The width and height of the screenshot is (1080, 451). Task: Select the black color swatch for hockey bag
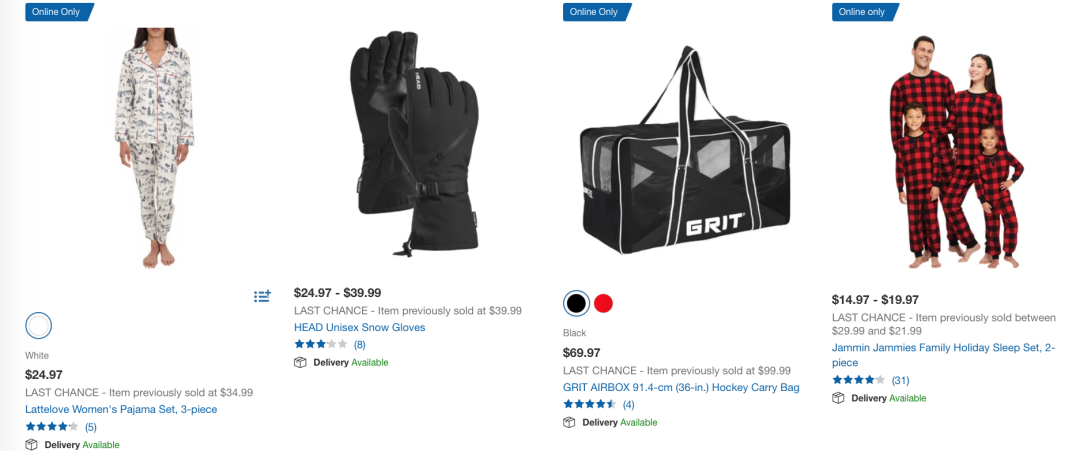click(x=577, y=303)
